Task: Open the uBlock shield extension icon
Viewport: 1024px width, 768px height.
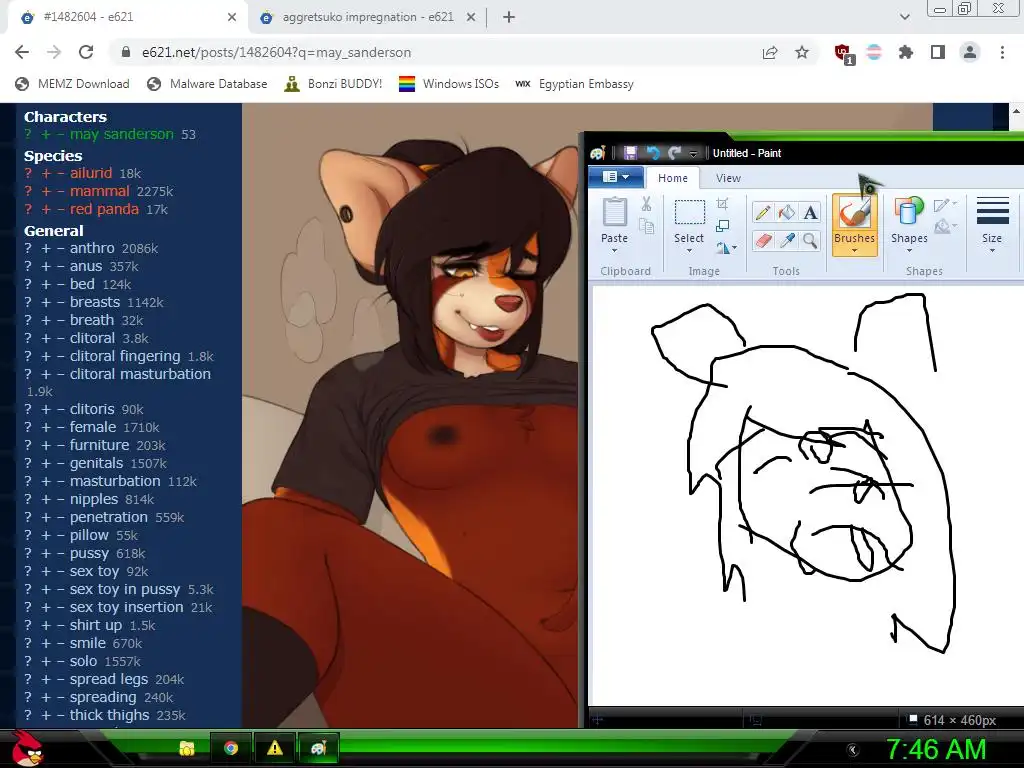Action: 843,53
